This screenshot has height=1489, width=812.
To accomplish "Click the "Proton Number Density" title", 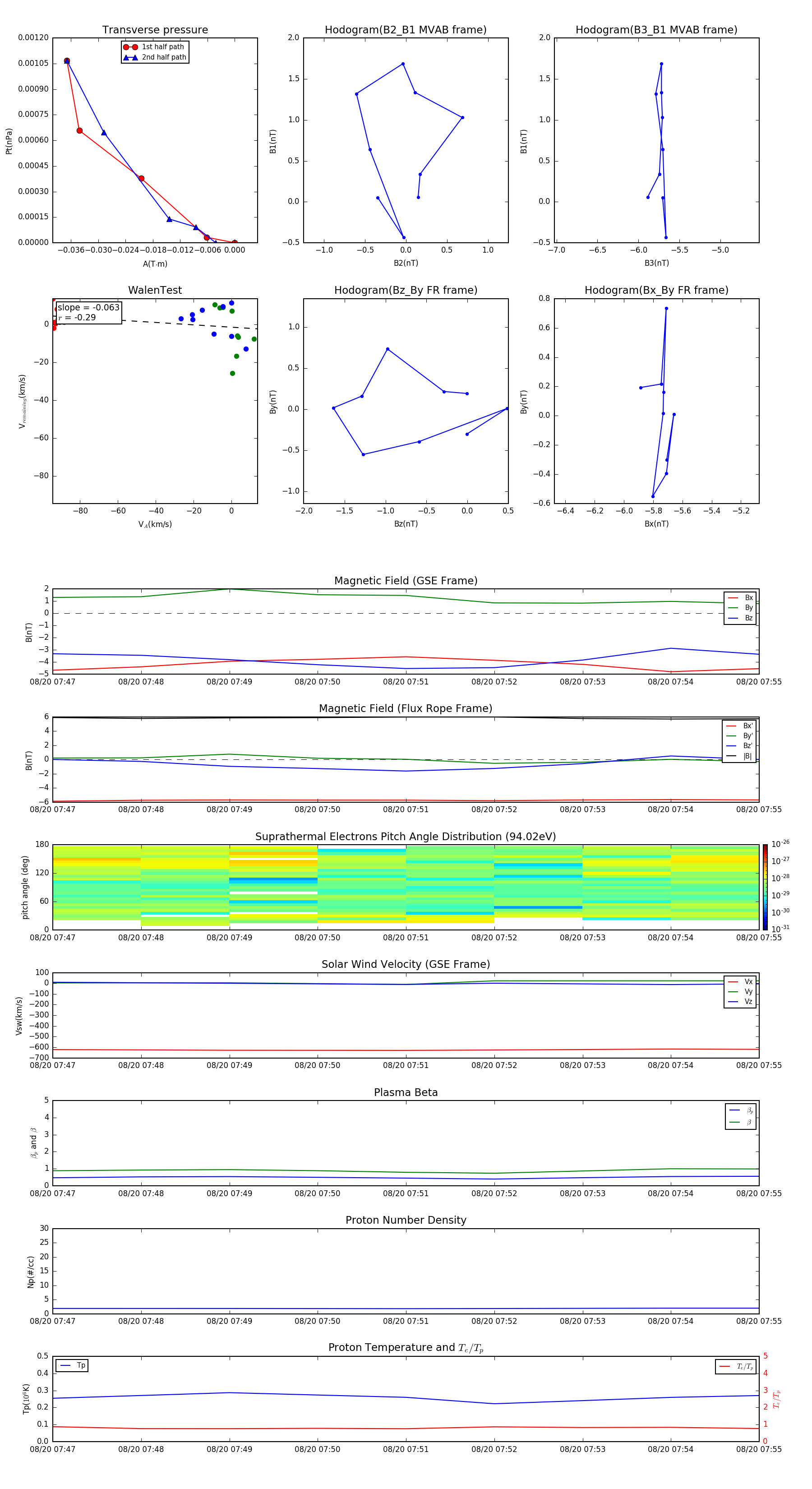I will (x=406, y=1220).
